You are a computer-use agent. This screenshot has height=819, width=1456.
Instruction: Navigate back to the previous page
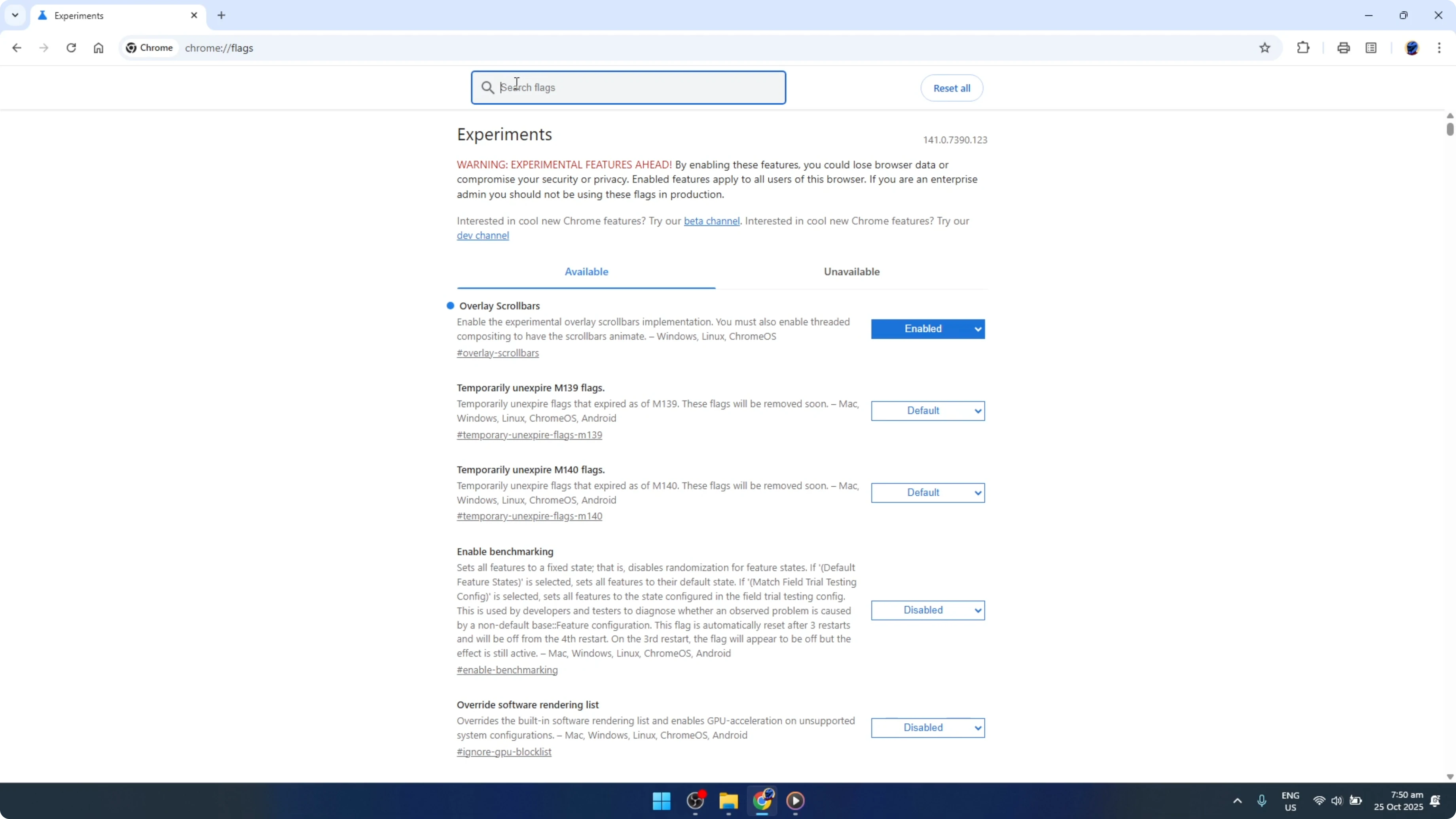[x=16, y=47]
